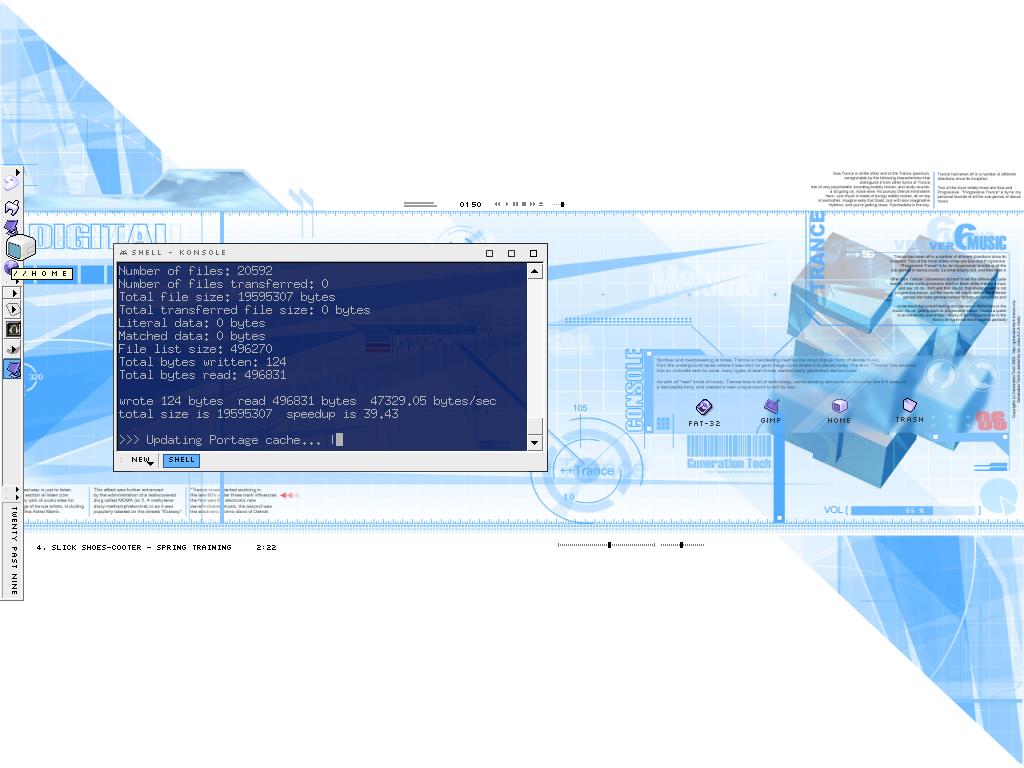Click the Konsole vertical scrollbar track

pyautogui.click(x=535, y=357)
